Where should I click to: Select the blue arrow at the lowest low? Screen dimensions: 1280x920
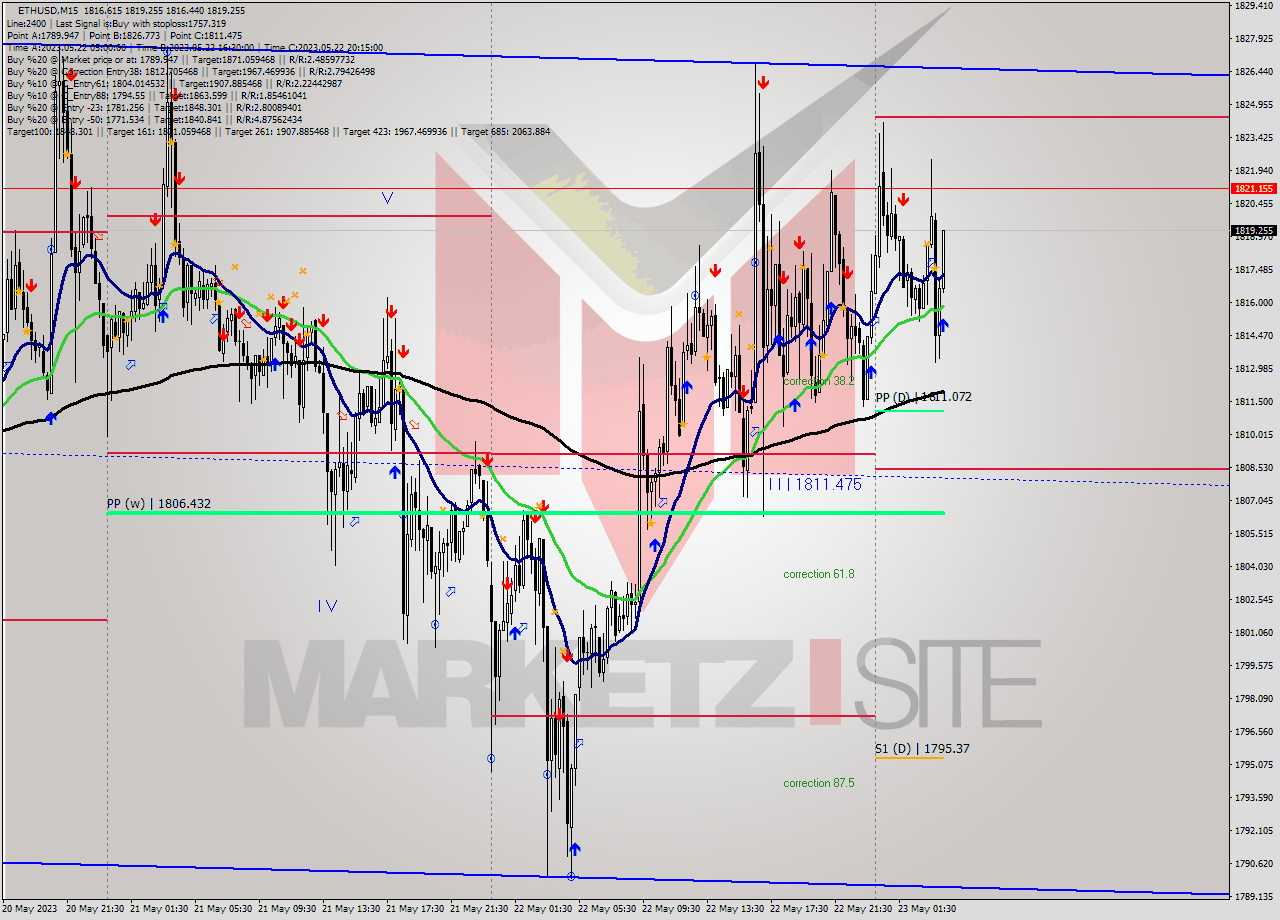point(574,849)
